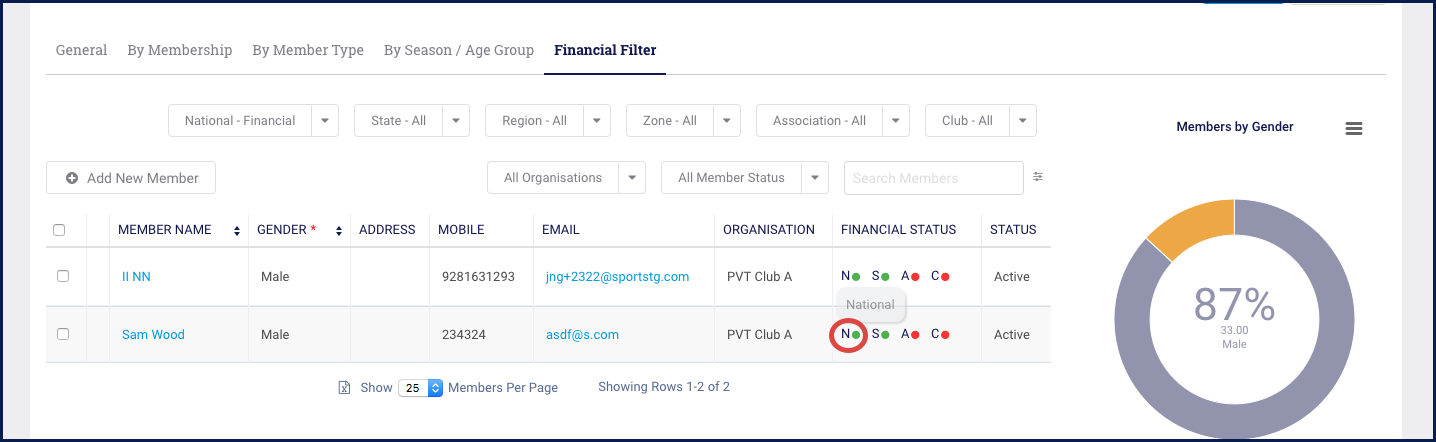Open the By Season / Age Group tab

point(459,50)
